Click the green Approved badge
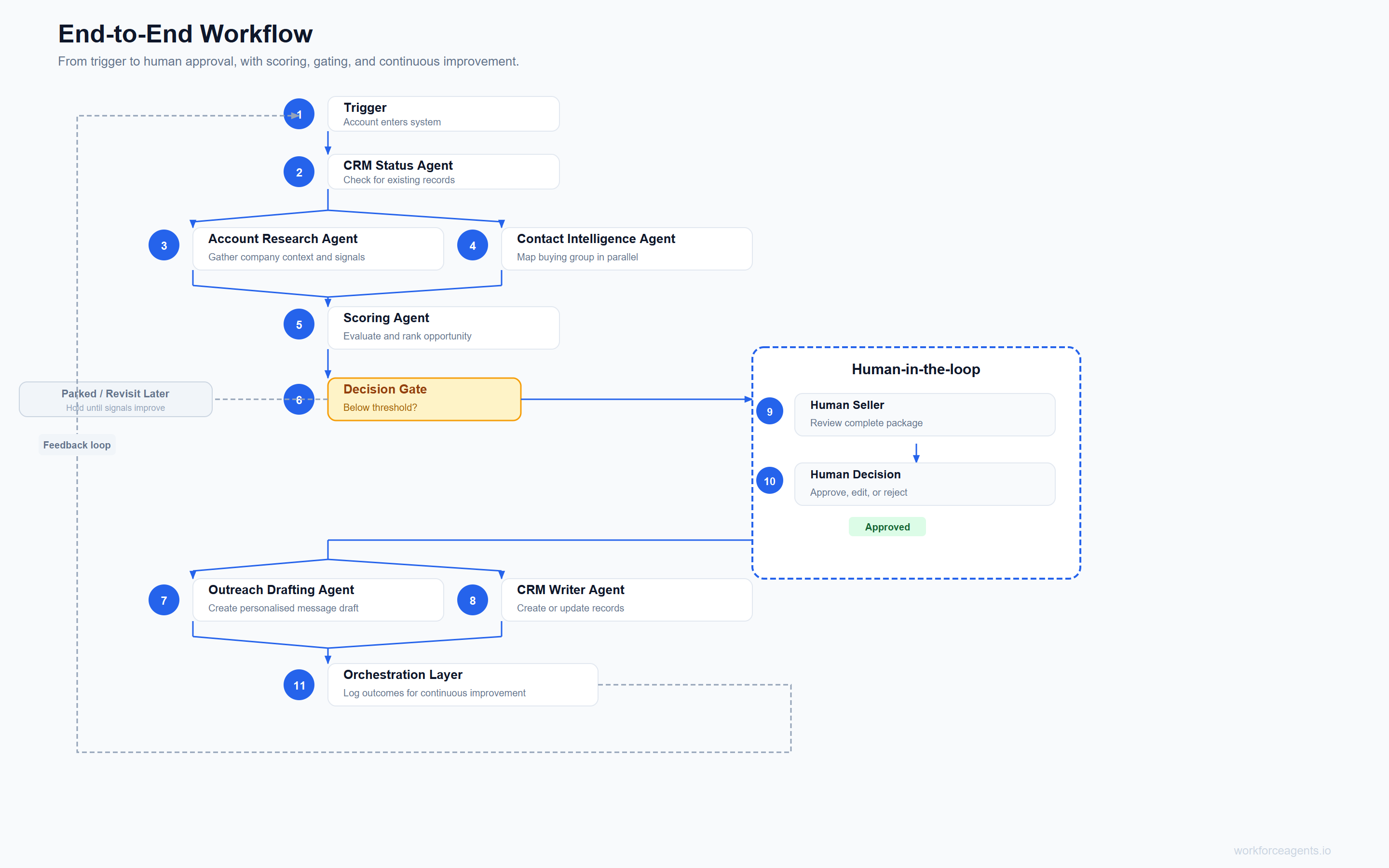The width and height of the screenshot is (1389, 868). (x=887, y=527)
